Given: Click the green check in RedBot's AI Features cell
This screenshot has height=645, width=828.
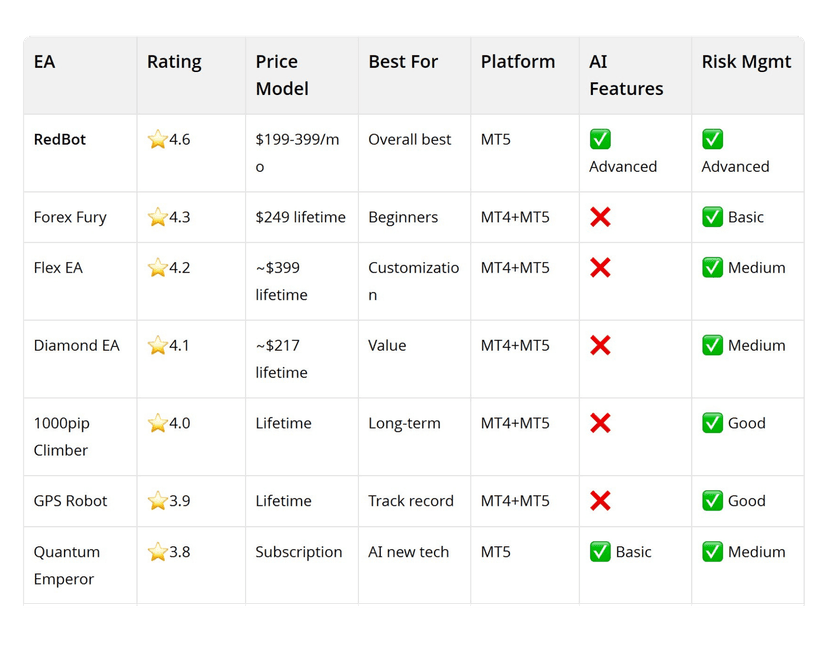Looking at the screenshot, I should point(600,139).
